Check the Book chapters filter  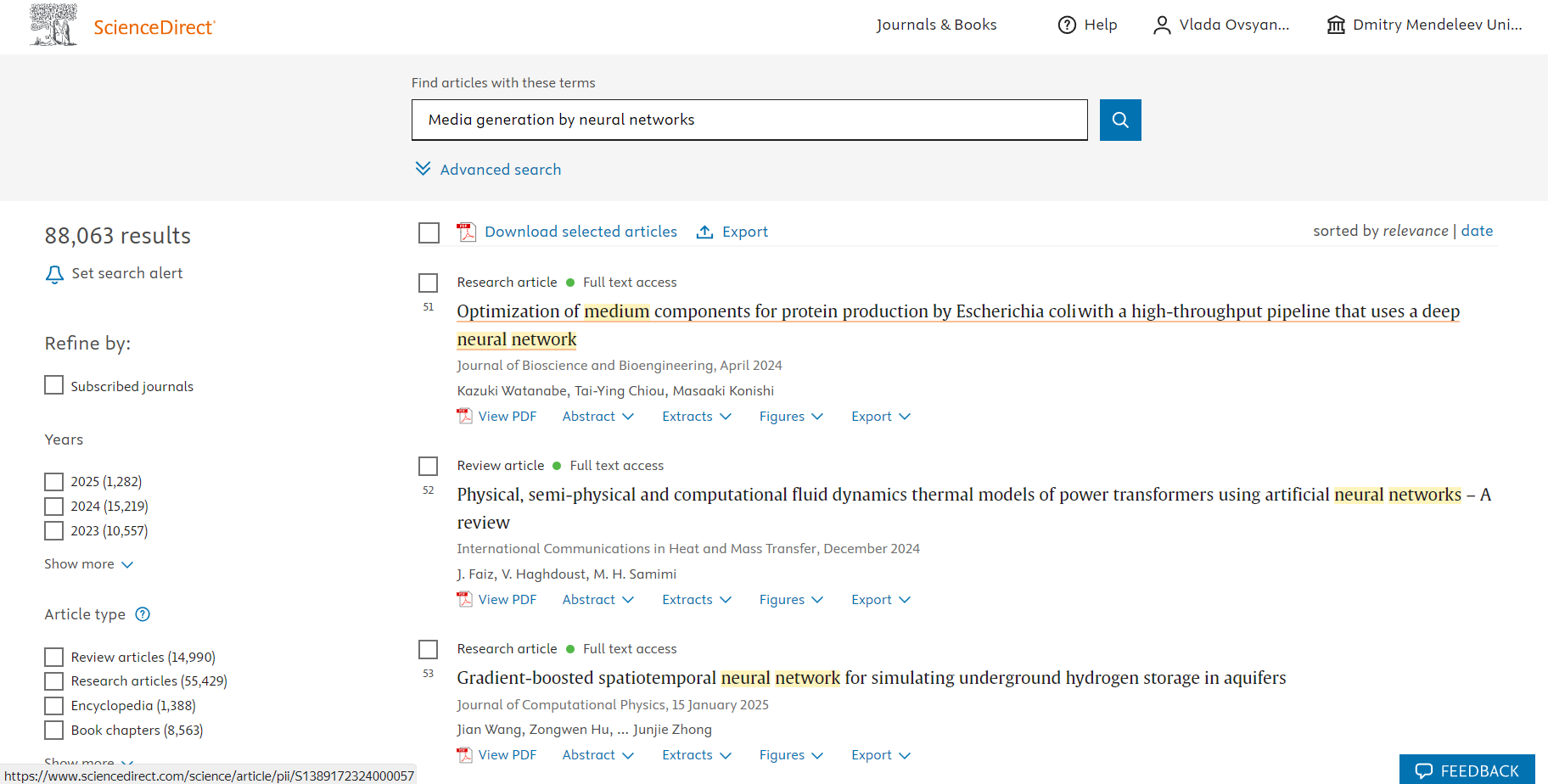coord(53,731)
